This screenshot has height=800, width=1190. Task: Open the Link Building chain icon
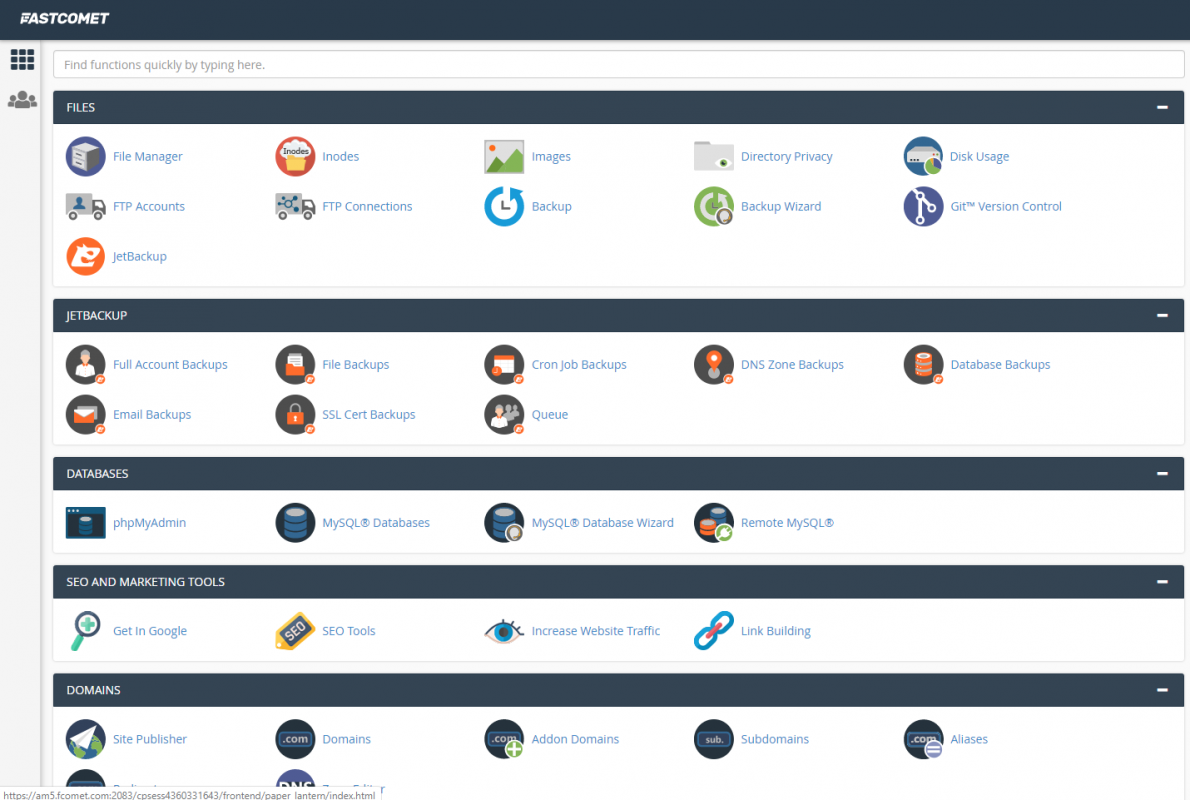[713, 631]
